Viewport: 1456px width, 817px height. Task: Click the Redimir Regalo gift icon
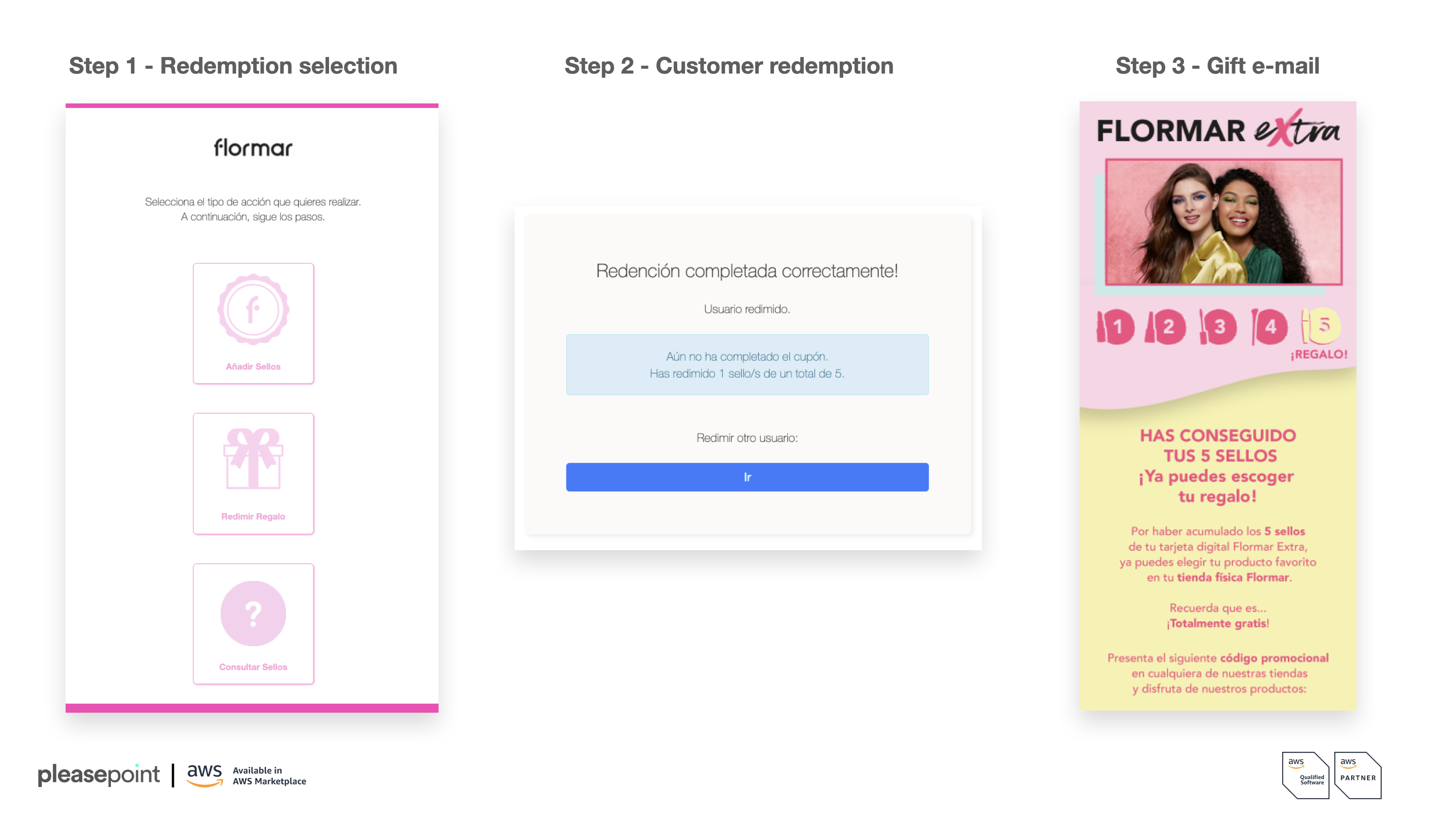click(253, 458)
